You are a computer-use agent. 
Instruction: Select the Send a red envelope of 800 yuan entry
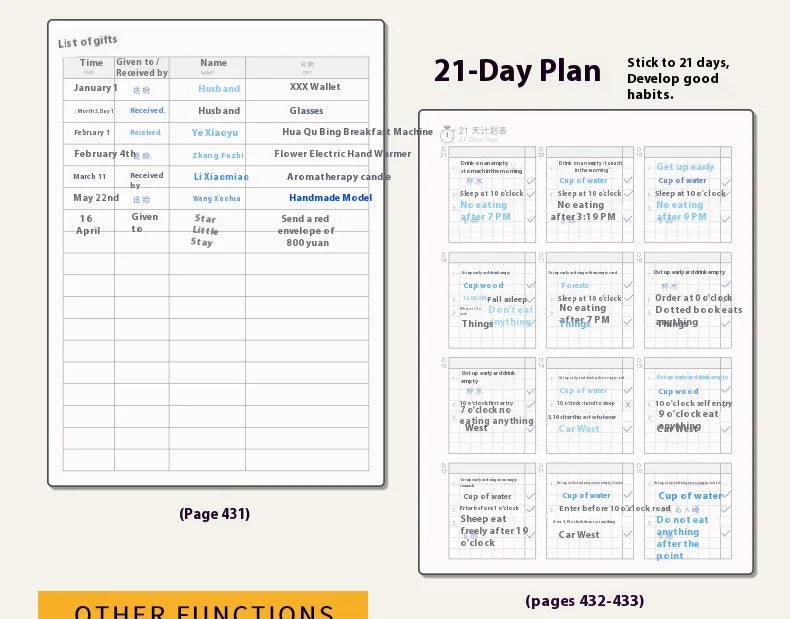click(x=306, y=231)
